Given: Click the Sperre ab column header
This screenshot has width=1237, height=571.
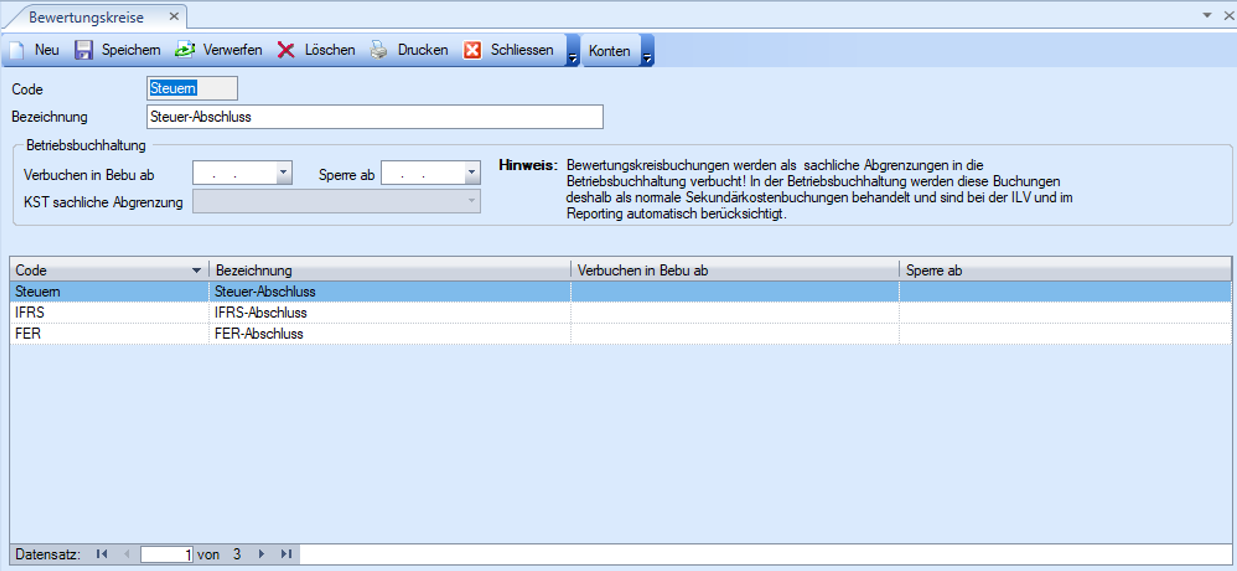Looking at the screenshot, I should click(1066, 271).
